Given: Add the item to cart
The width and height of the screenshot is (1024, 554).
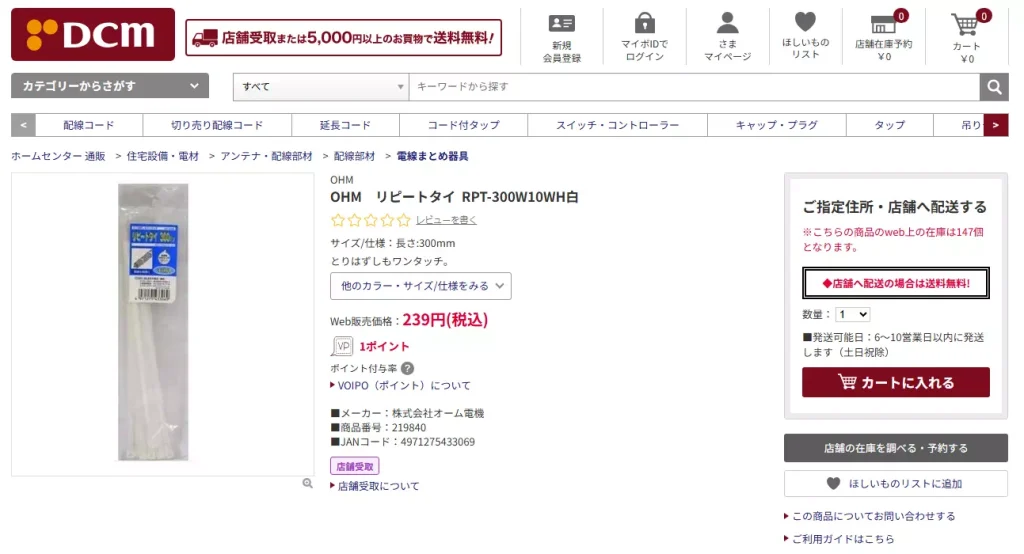Looking at the screenshot, I should pyautogui.click(x=895, y=382).
